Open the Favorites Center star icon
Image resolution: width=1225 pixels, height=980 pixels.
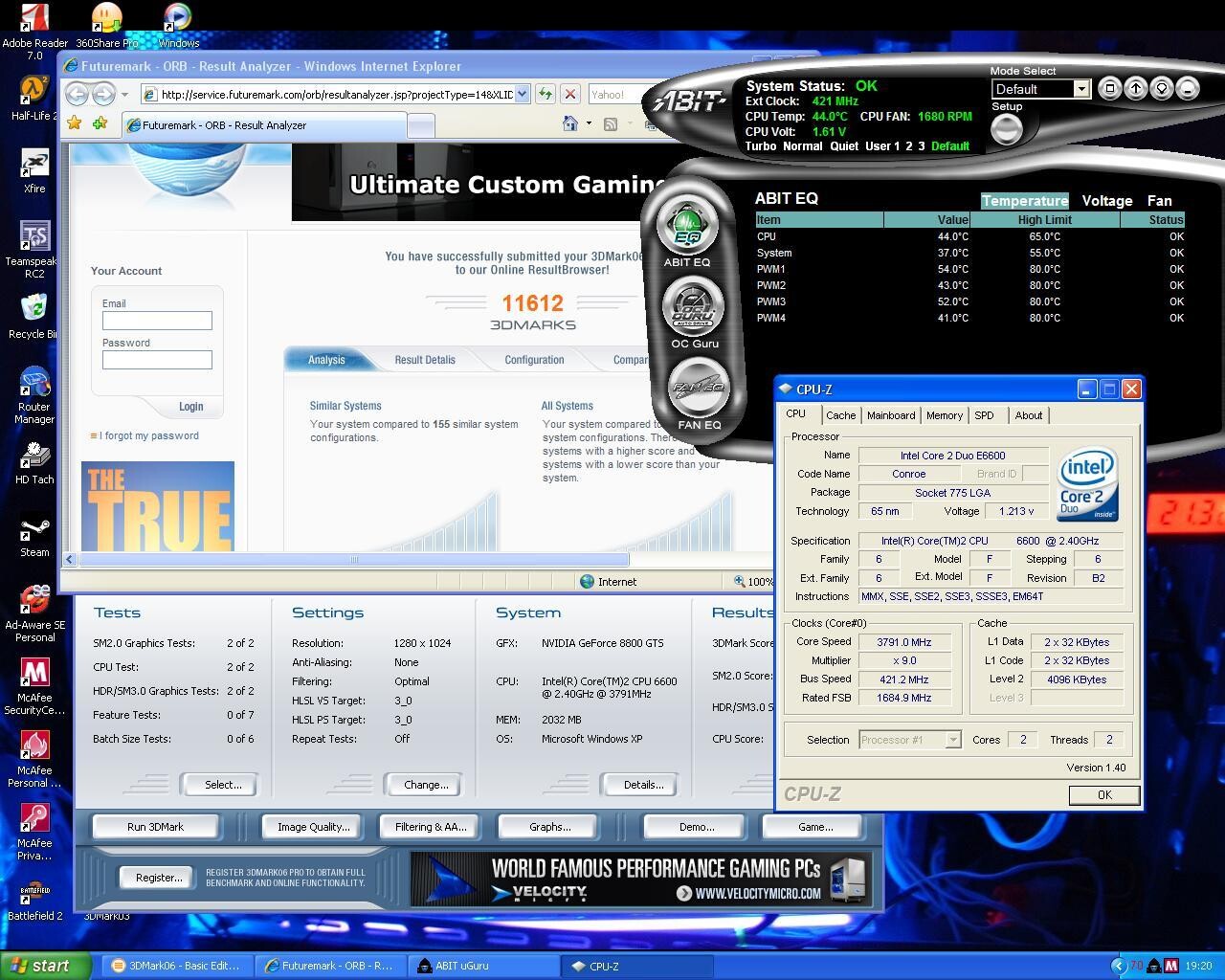[x=74, y=124]
